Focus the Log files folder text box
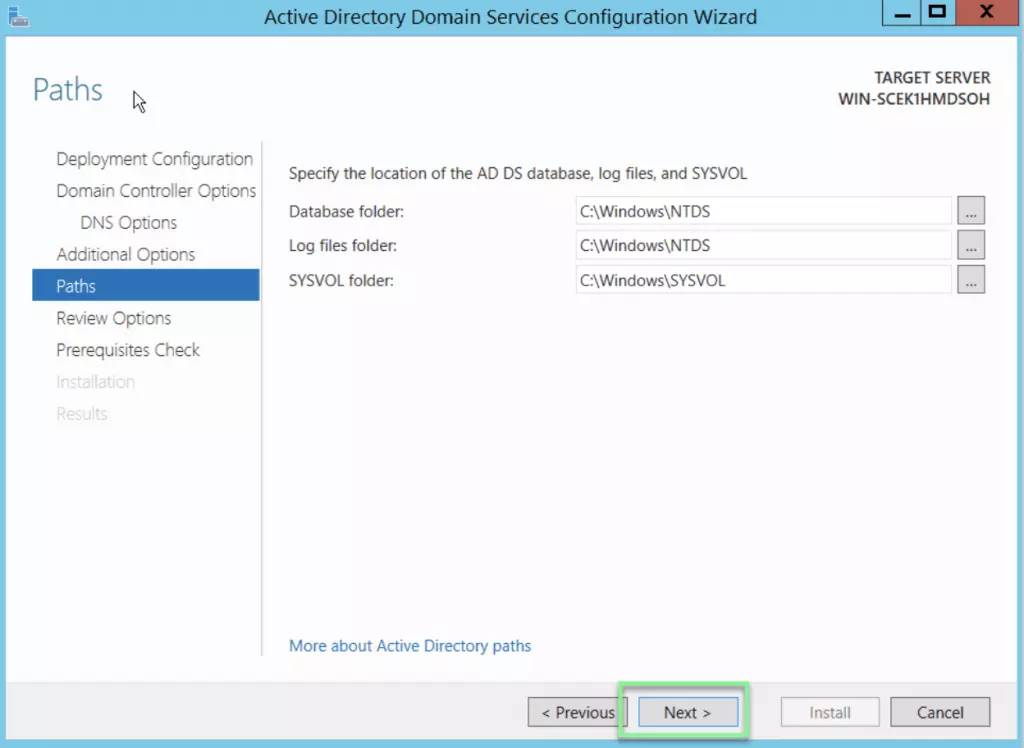The image size is (1024, 748). coord(763,245)
